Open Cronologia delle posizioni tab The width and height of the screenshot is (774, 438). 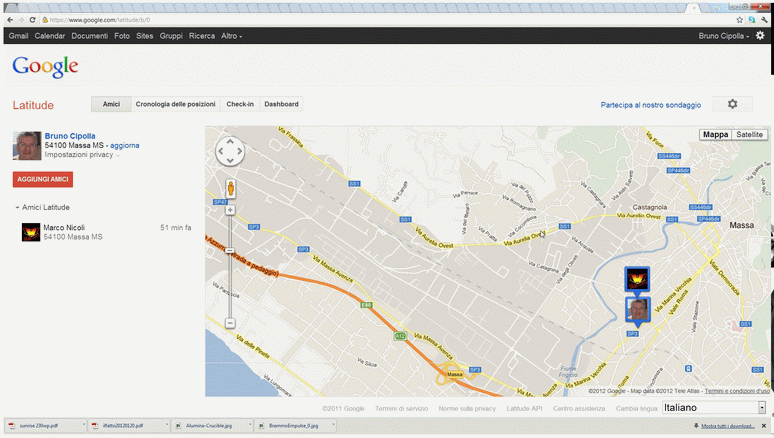(175, 104)
